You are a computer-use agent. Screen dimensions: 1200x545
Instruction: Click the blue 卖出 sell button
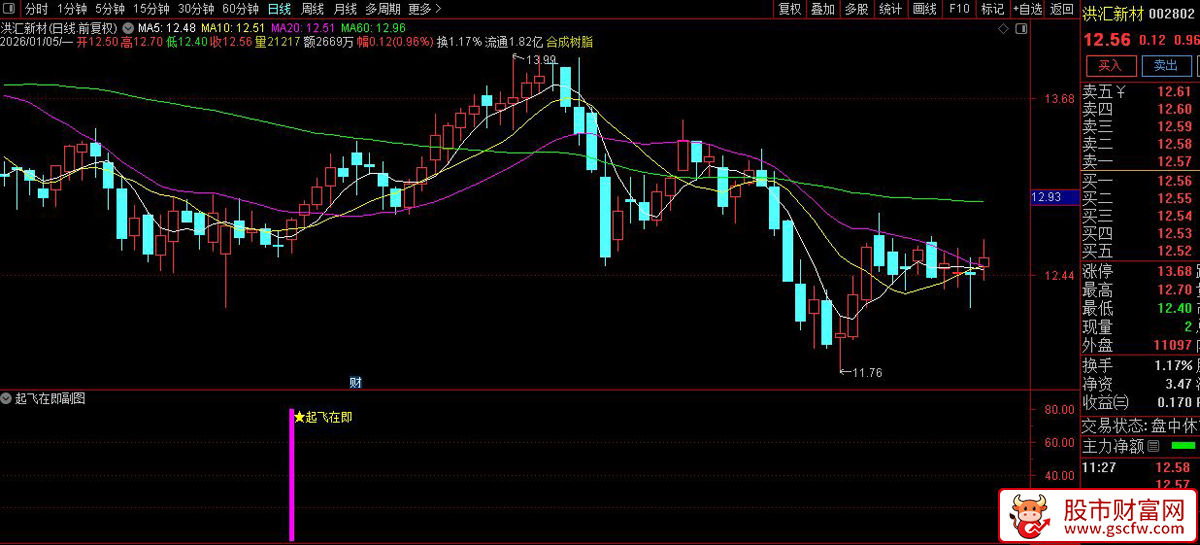(x=1166, y=66)
